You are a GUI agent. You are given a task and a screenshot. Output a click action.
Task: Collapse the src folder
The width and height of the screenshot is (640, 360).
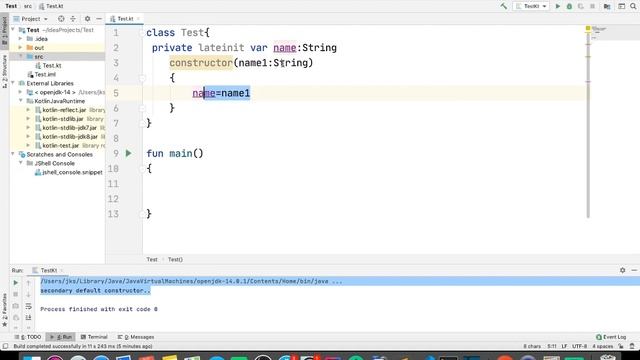pos(20,56)
